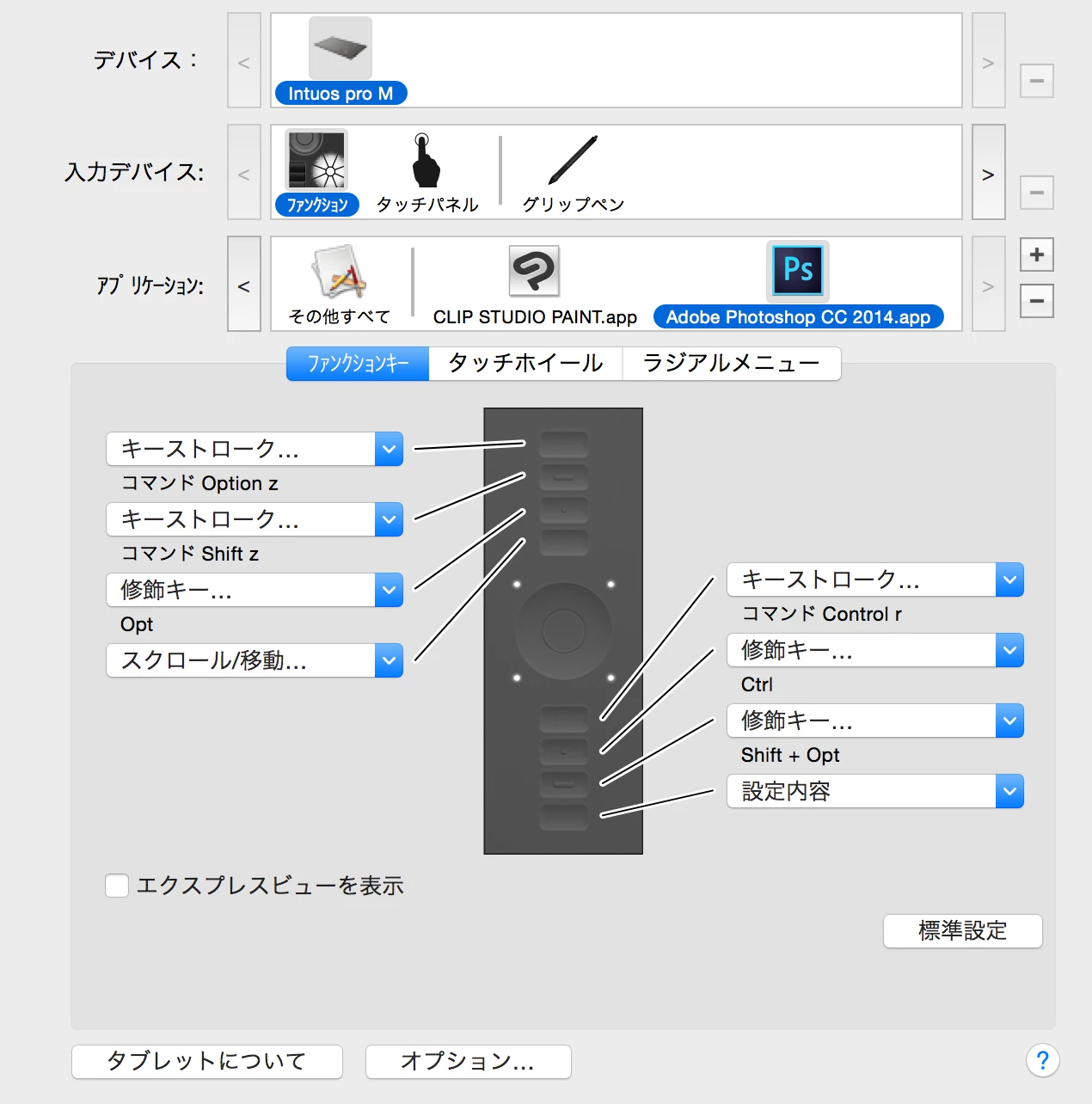Viewport: 1092px width, 1104px height.
Task: Click the 標準設定 button
Action: pos(963,931)
